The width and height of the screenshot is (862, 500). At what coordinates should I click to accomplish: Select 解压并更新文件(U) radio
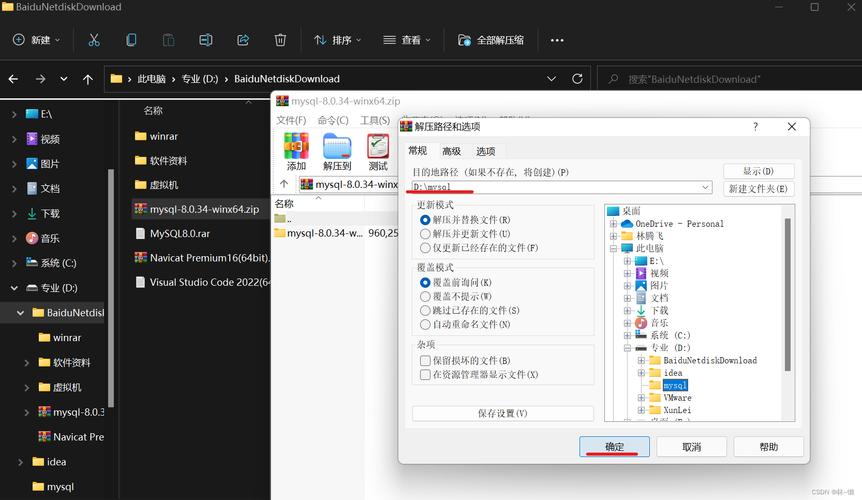[x=425, y=234]
